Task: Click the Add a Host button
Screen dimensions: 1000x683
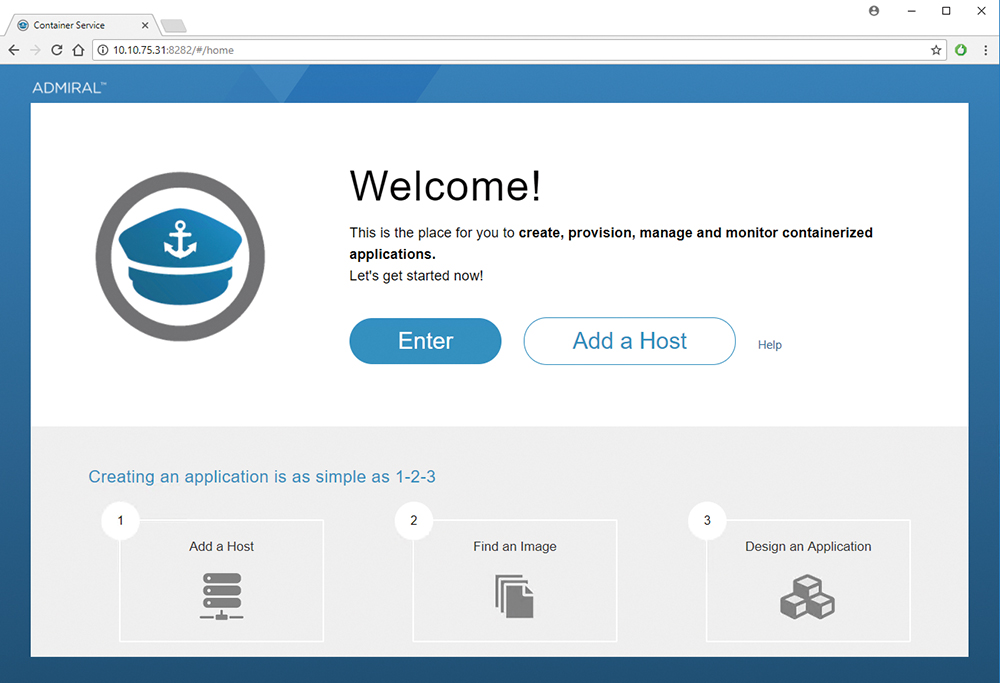Action: (x=629, y=341)
